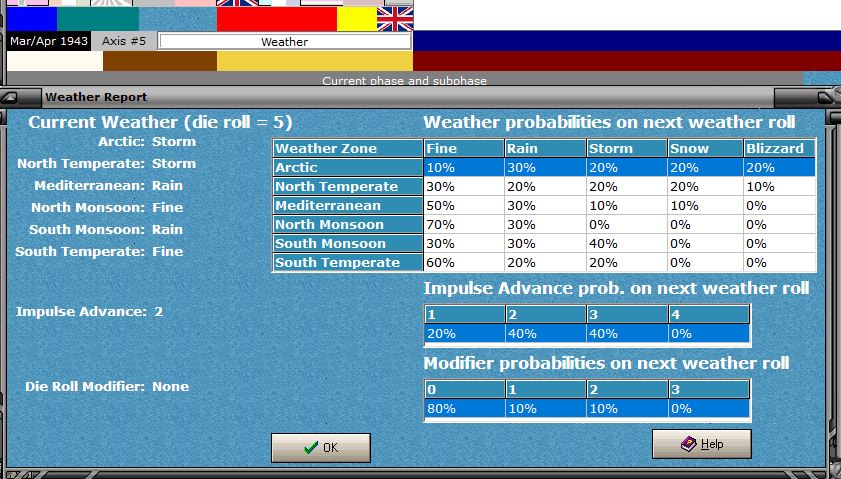Click the Fine column header
Viewport: 841px width, 479px height.
tap(464, 148)
